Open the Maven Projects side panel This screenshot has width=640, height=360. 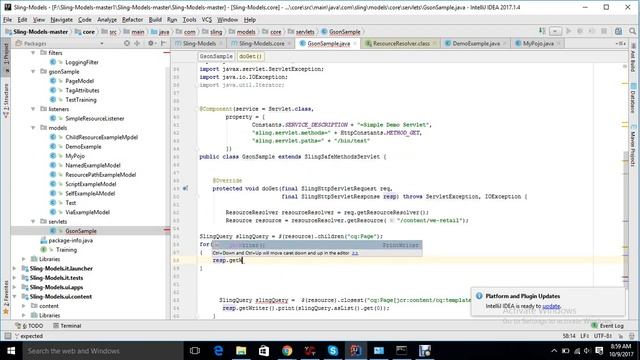633,146
